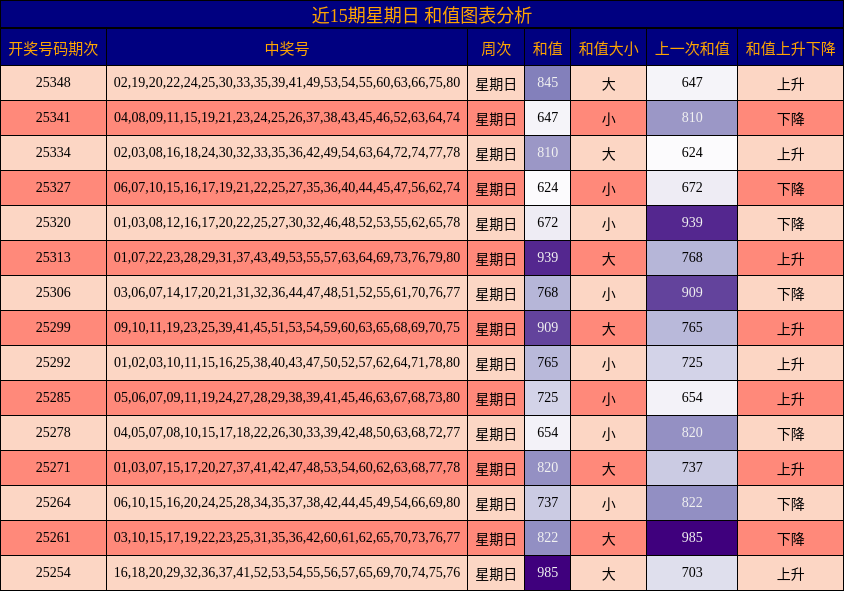Click the 小 cell in row 25341
The image size is (844, 591).
pyautogui.click(x=610, y=117)
